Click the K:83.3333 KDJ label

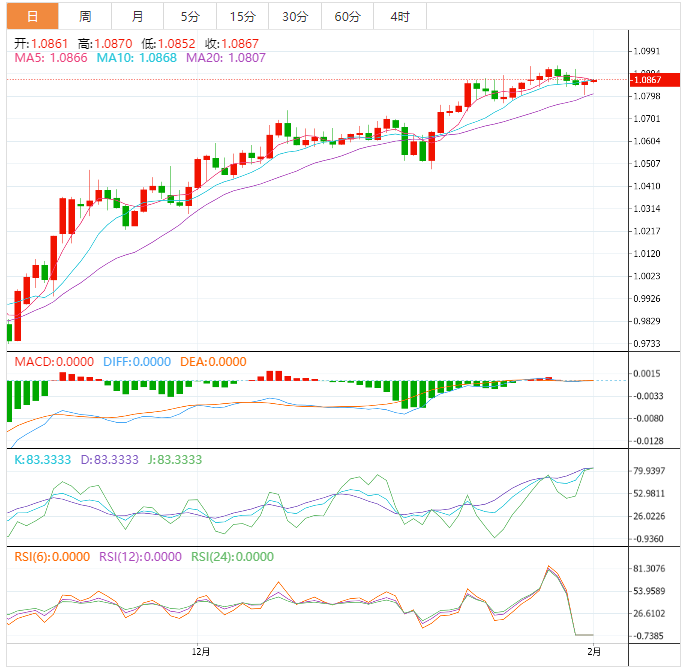click(42, 460)
